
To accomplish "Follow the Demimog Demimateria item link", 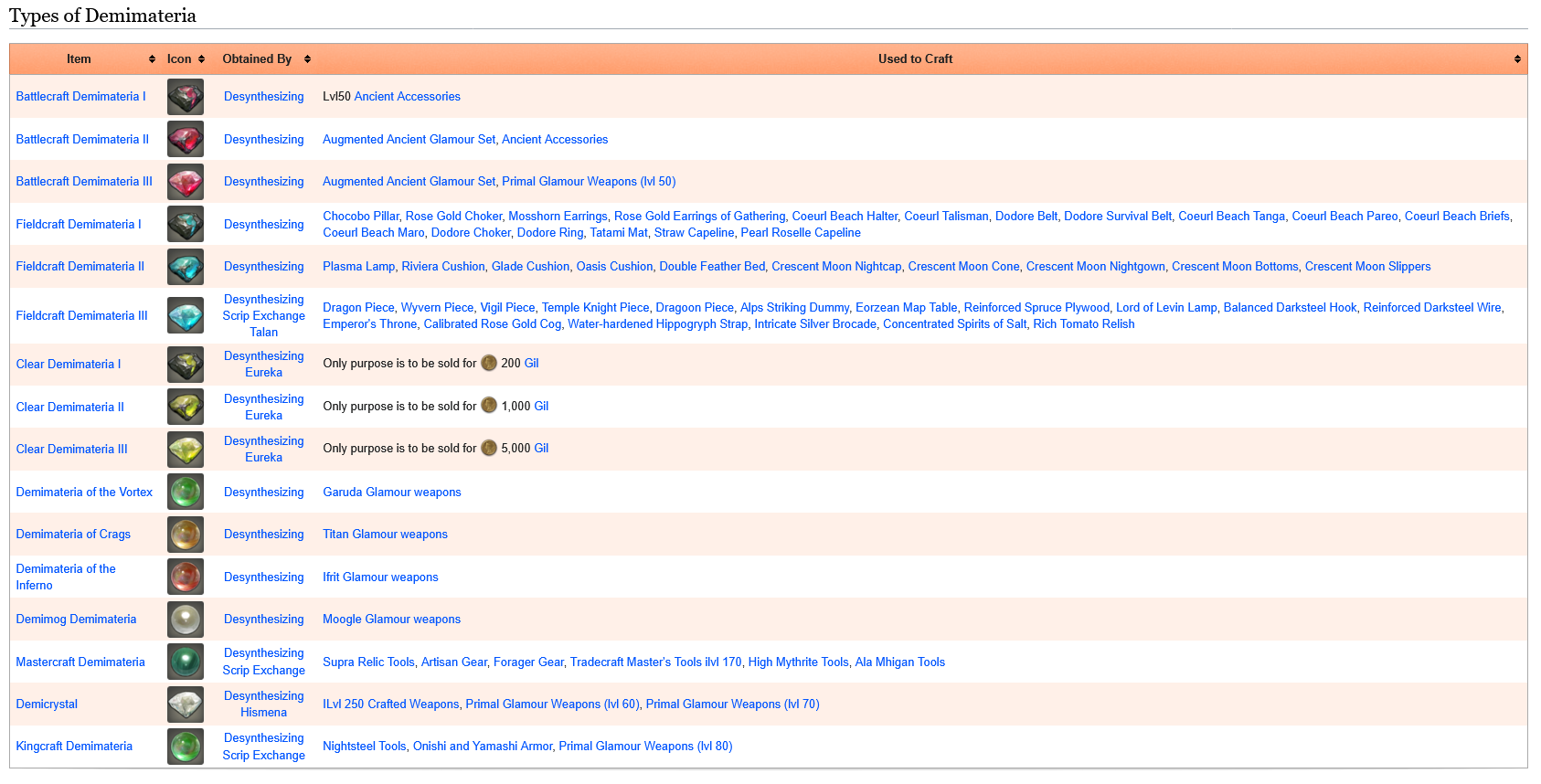I will 76,620.
